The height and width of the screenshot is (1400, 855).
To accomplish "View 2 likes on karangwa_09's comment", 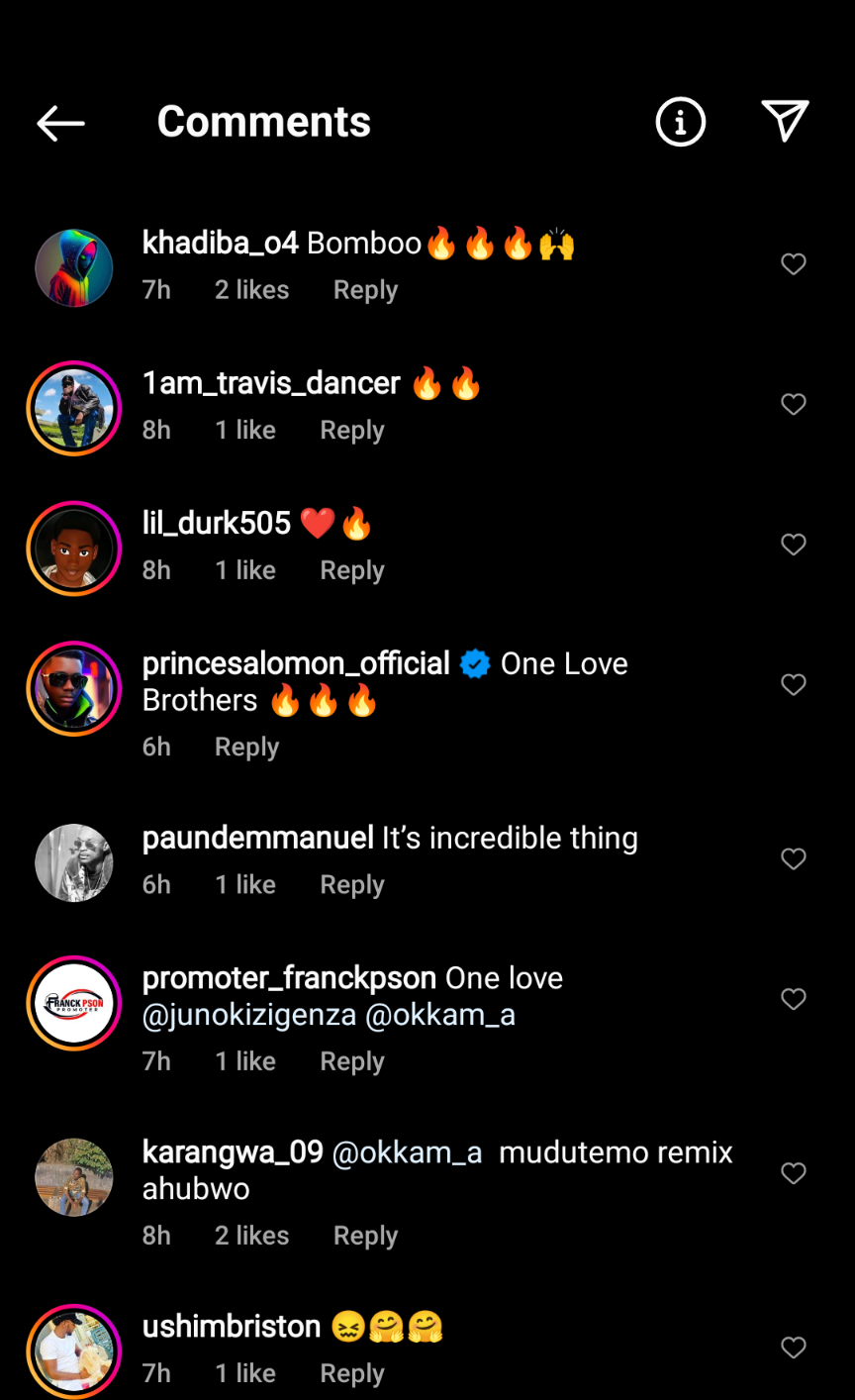I will 251,1236.
